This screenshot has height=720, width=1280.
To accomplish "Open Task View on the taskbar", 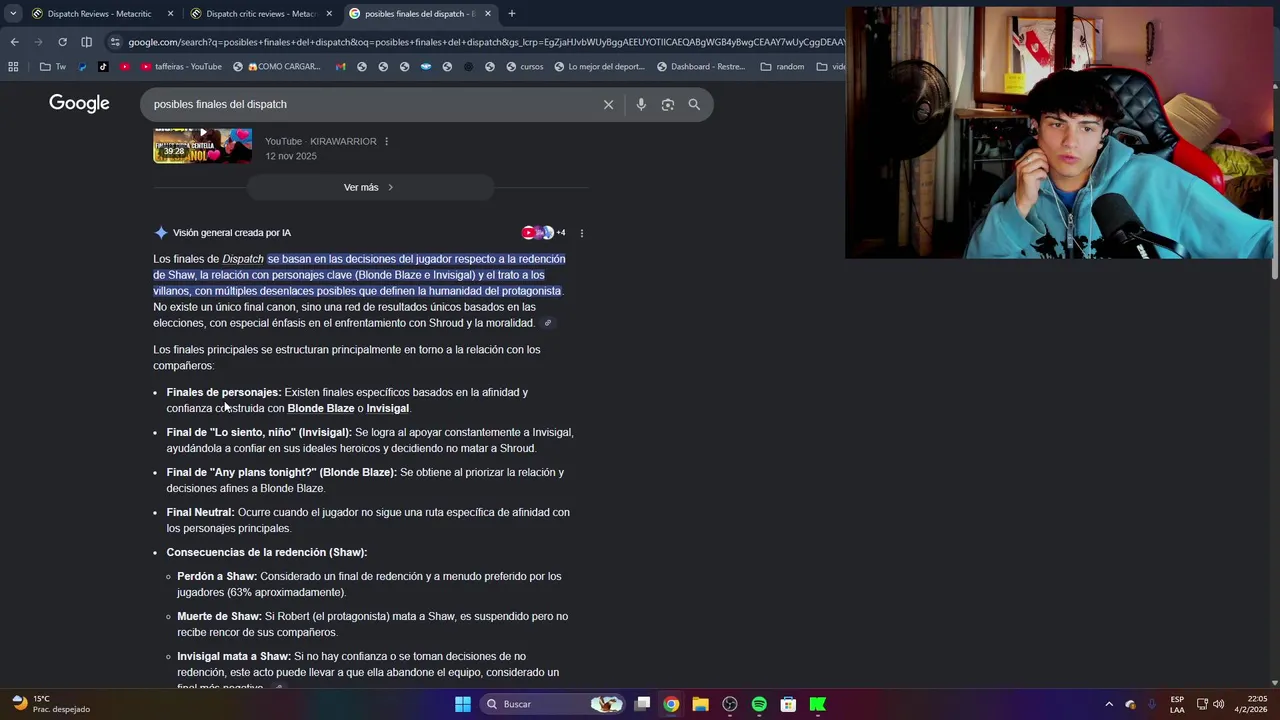I will [643, 704].
